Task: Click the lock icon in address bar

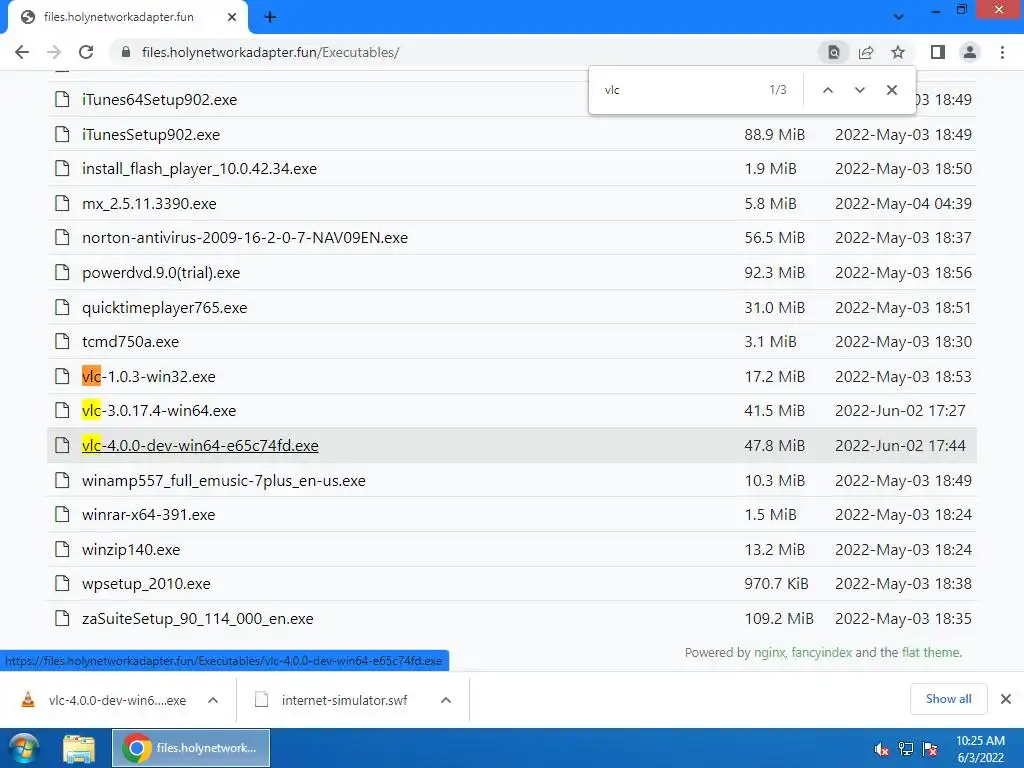Action: (126, 52)
